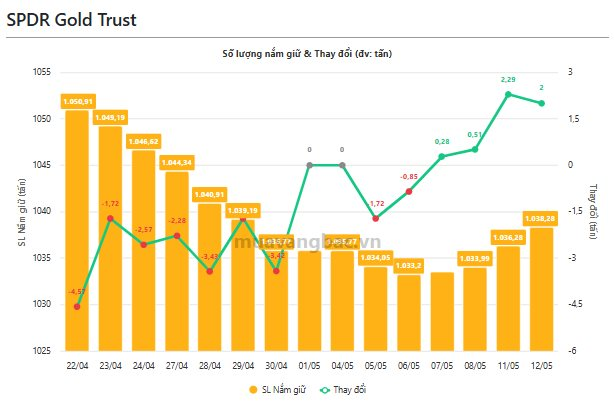This screenshot has height=407, width=614.
Task: Click the final green point labeled 2
Action: pos(542,103)
